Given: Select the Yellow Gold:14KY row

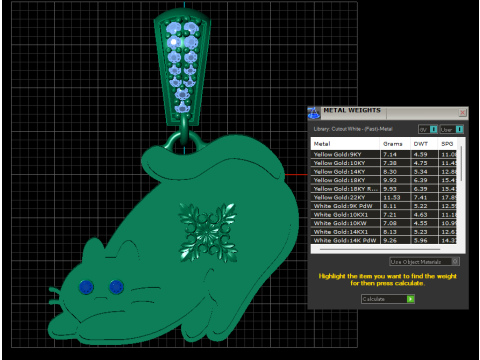Looking at the screenshot, I should (x=384, y=172).
